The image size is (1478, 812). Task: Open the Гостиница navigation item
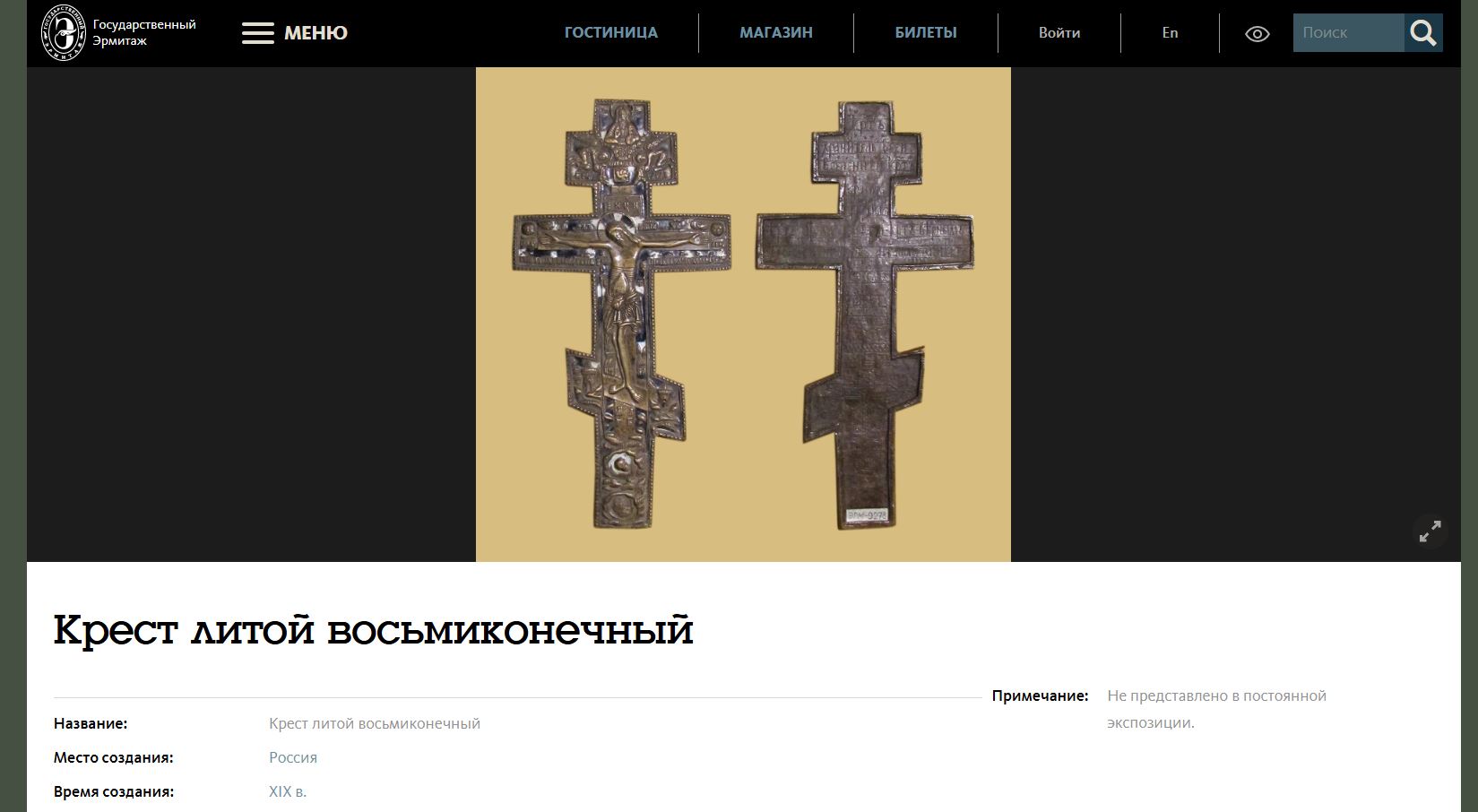click(611, 32)
